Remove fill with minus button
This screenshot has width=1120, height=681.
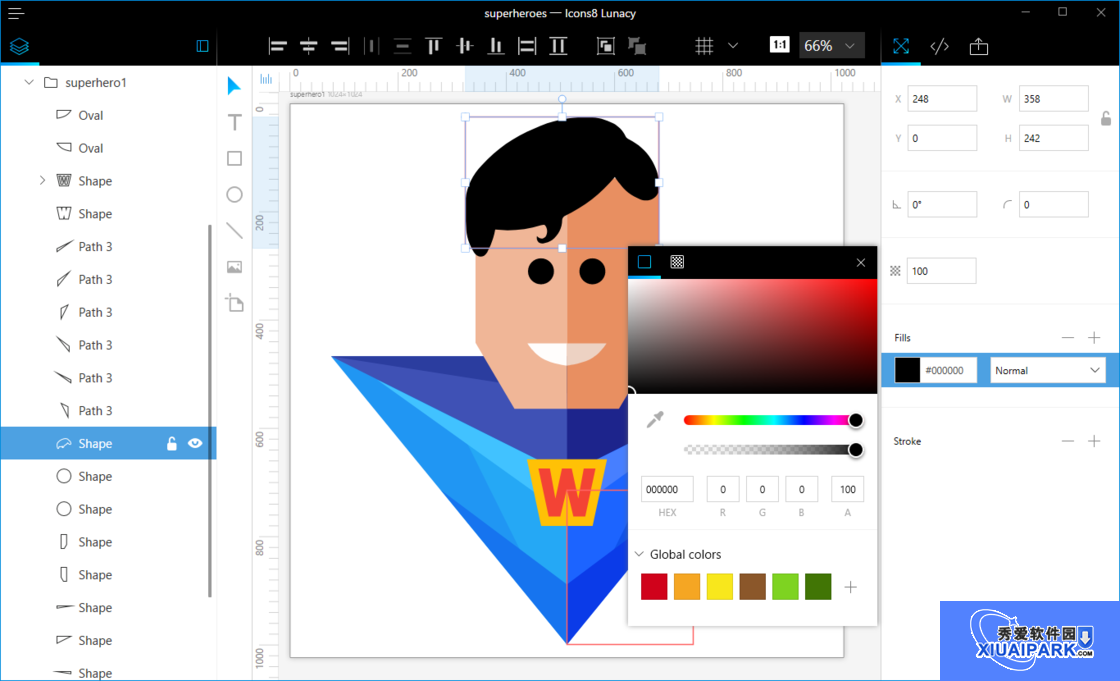point(1067,337)
